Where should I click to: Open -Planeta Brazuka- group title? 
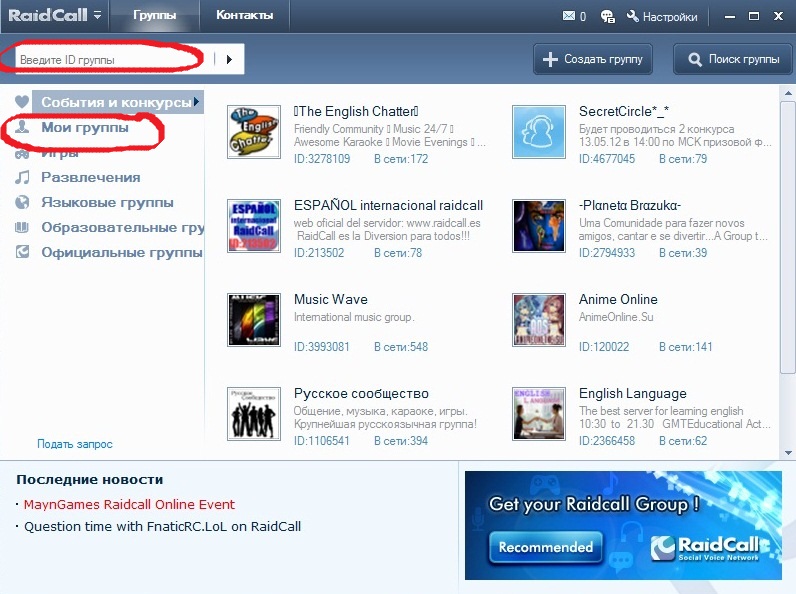[630, 205]
